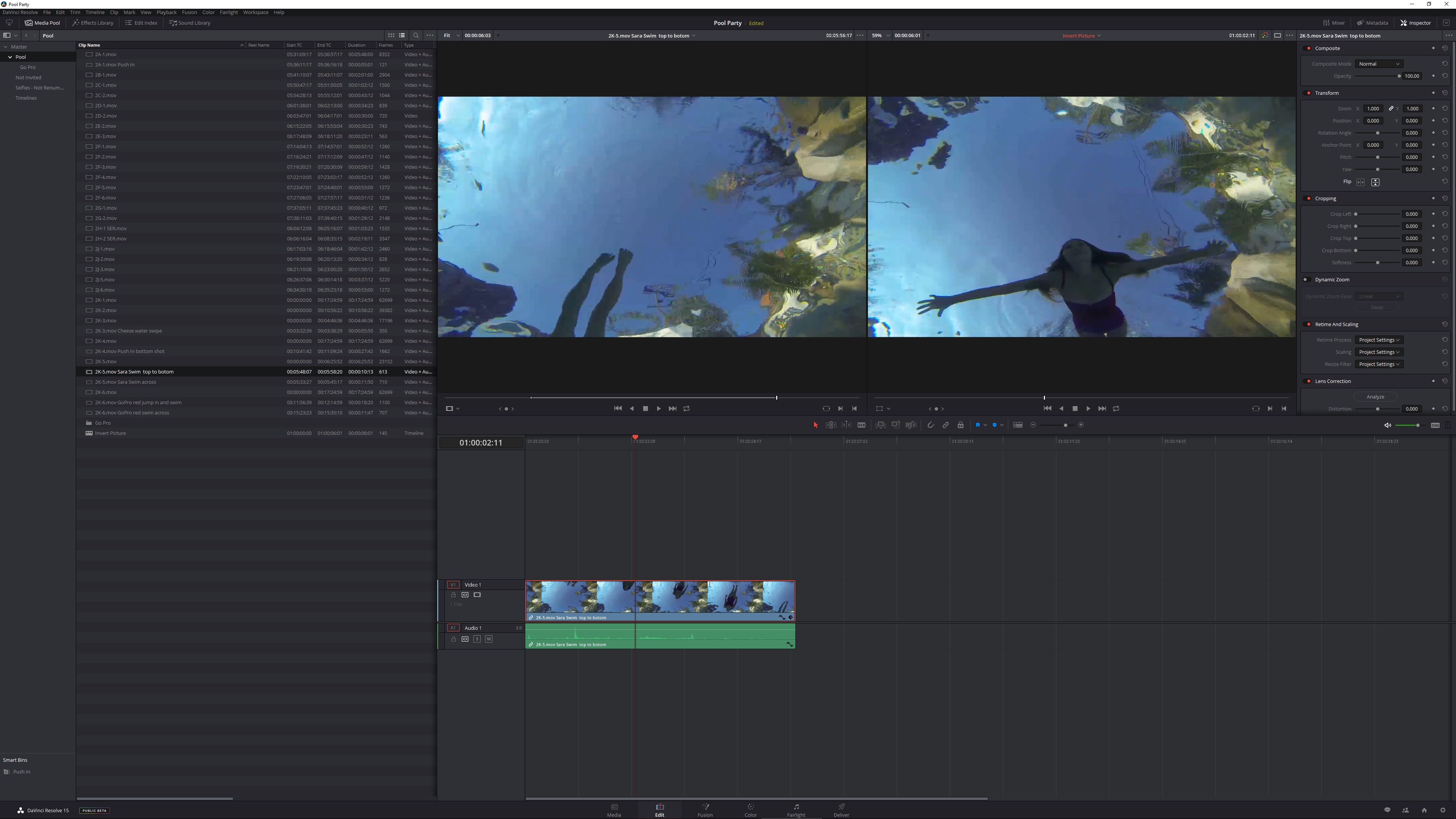
Task: Open Project Settings gear in bottom bar
Action: click(x=1442, y=811)
